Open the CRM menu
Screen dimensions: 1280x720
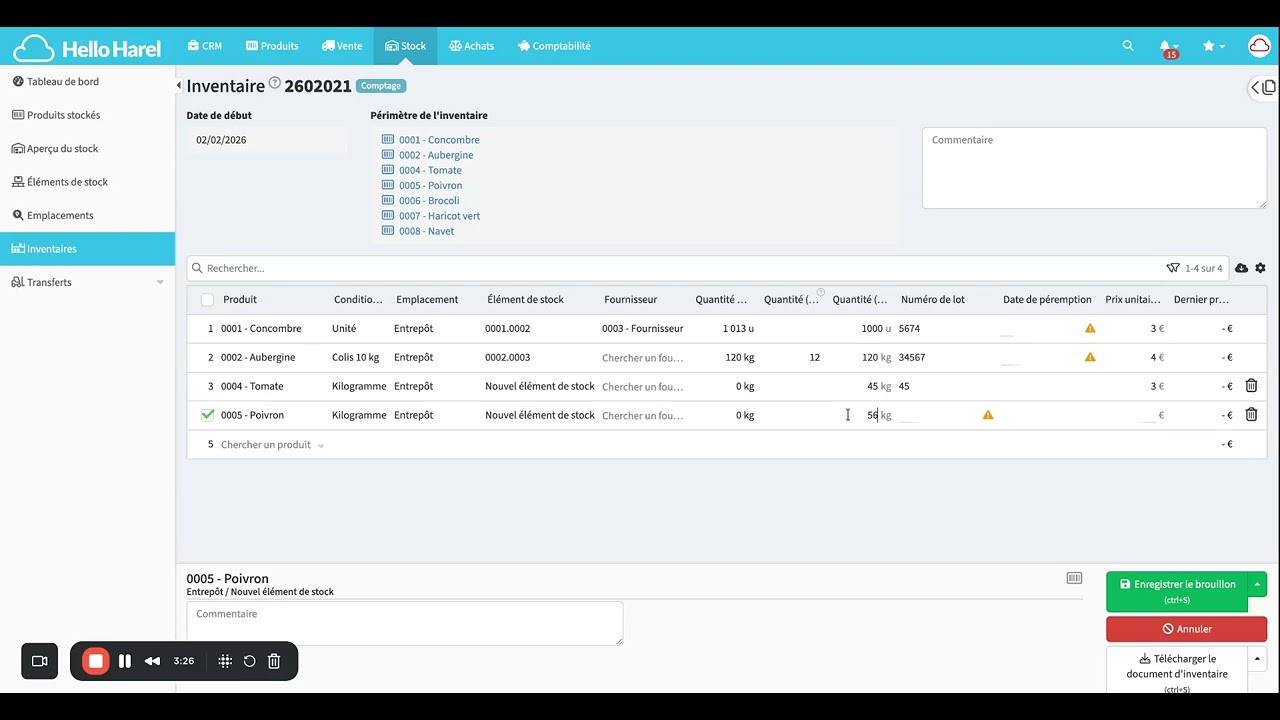coord(204,46)
